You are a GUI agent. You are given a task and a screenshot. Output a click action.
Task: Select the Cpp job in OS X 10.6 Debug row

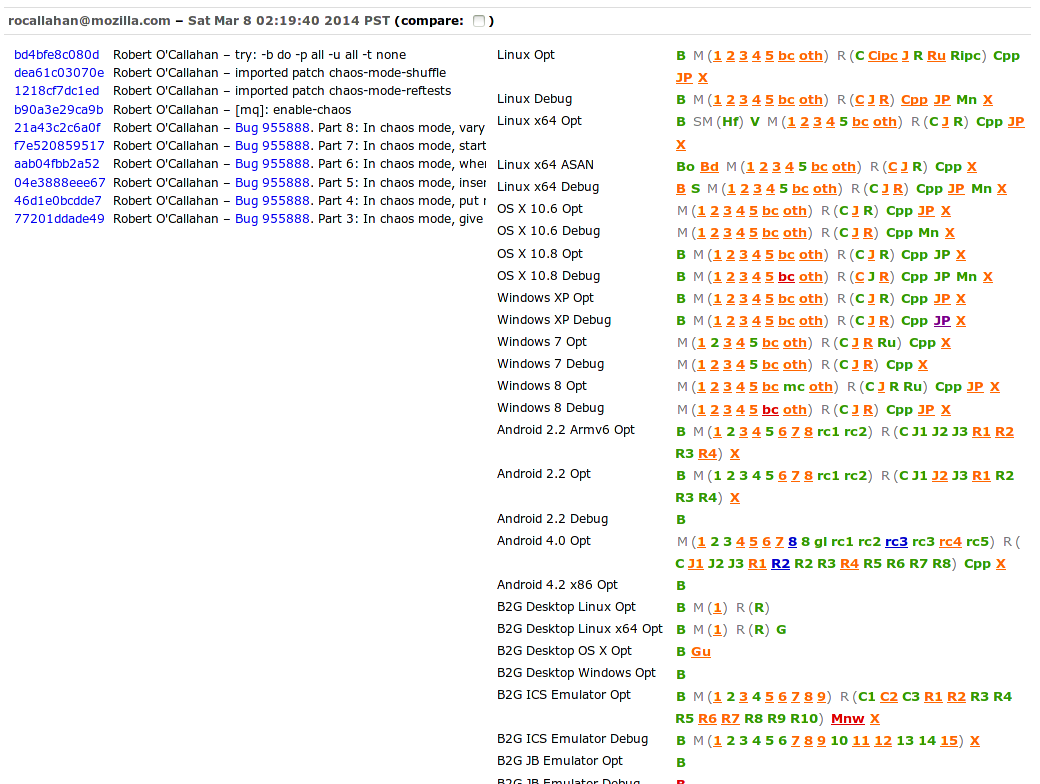click(x=899, y=232)
